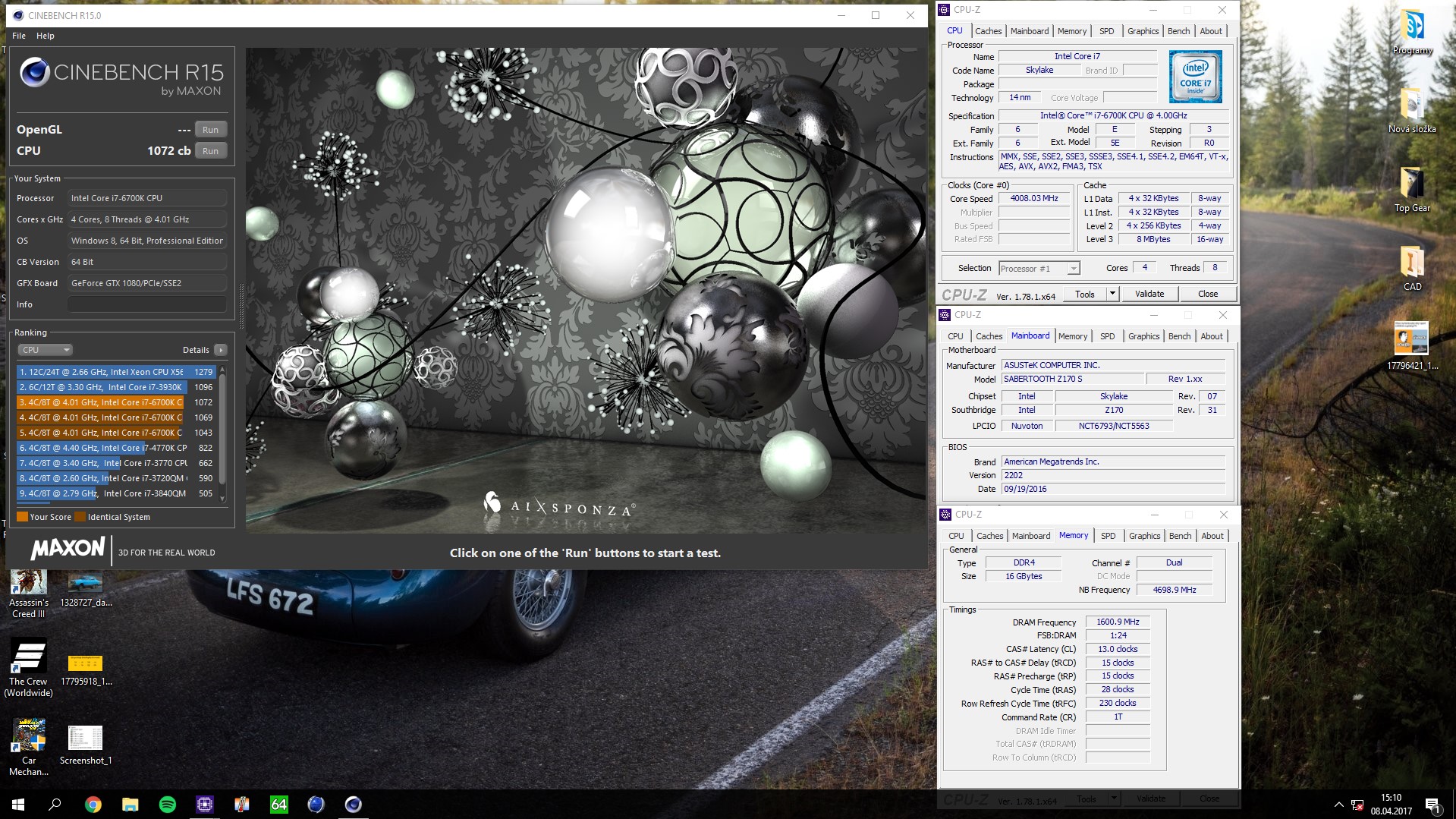Image resolution: width=1456 pixels, height=819 pixels.
Task: Open the 1328727_da image file
Action: click(x=86, y=589)
